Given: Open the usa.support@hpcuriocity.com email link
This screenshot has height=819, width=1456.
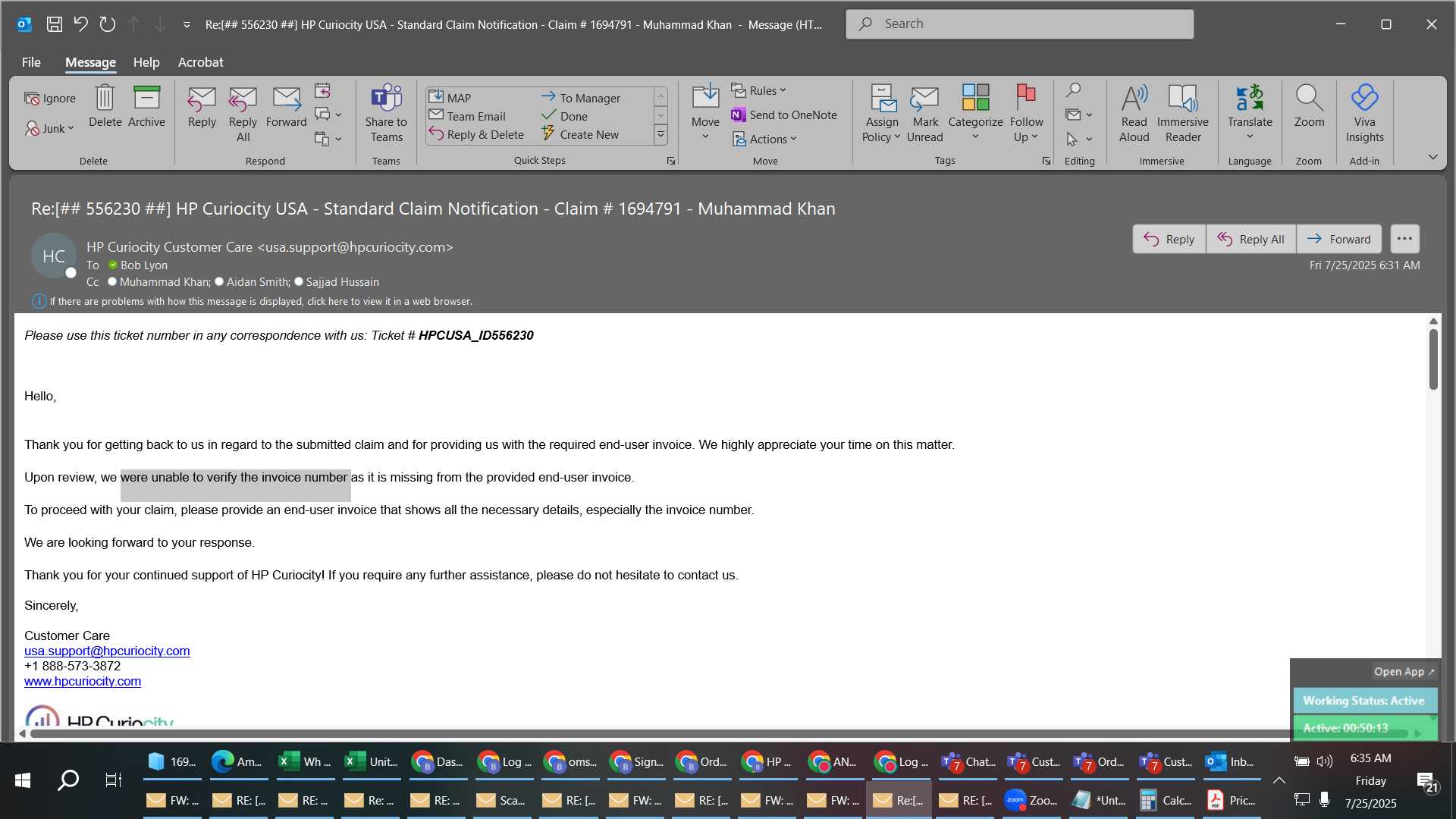Looking at the screenshot, I should (107, 651).
